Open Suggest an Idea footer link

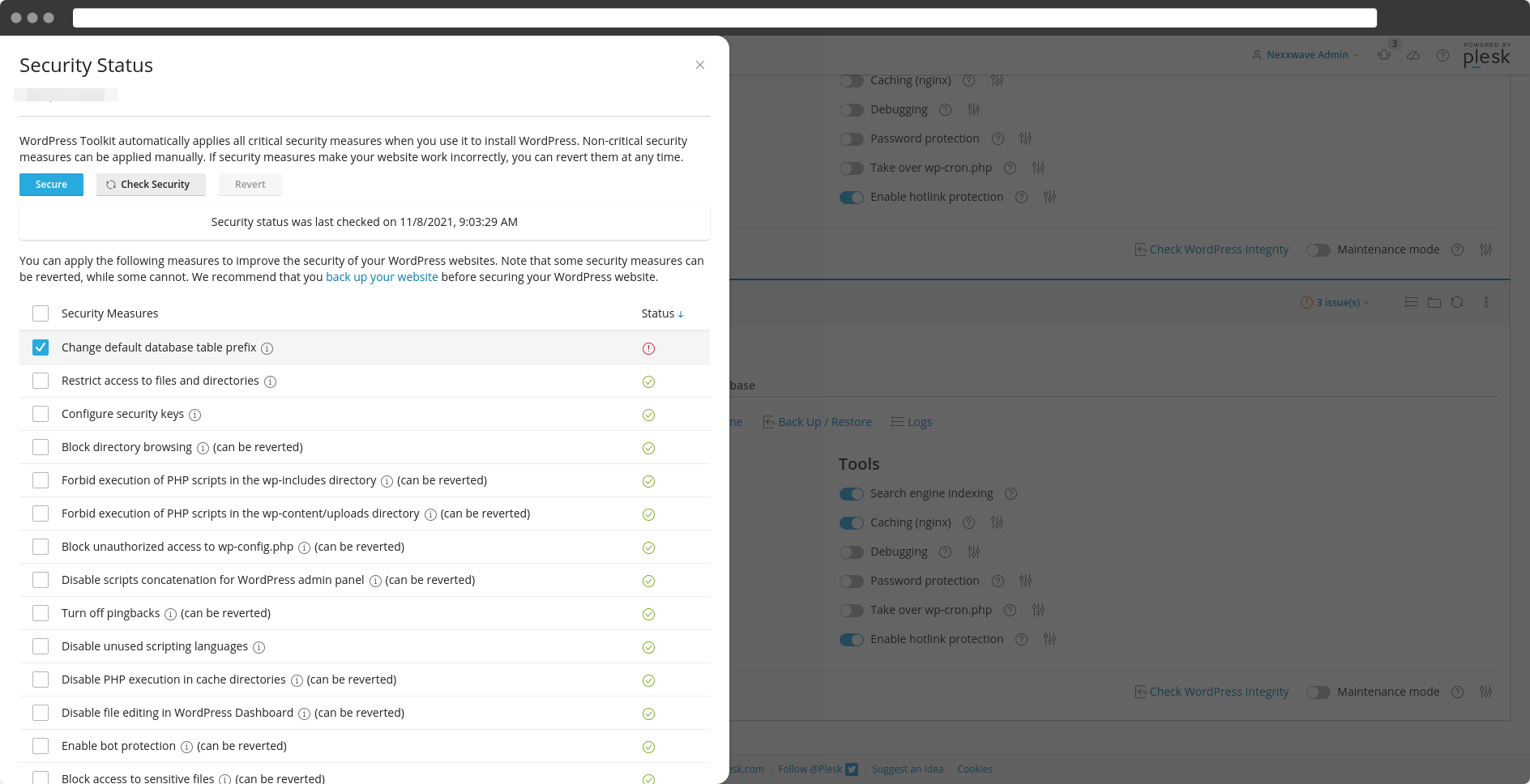908,769
